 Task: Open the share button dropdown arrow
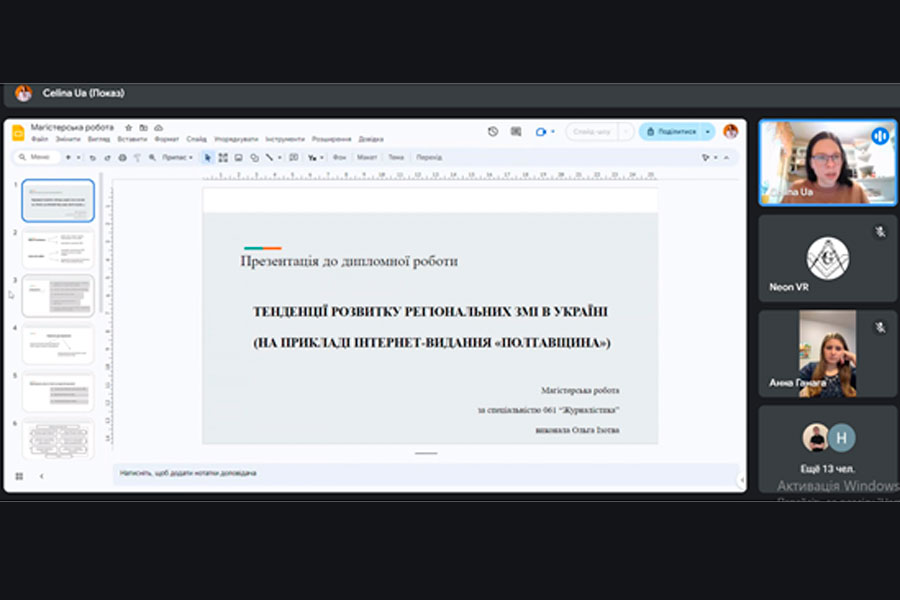pyautogui.click(x=708, y=131)
